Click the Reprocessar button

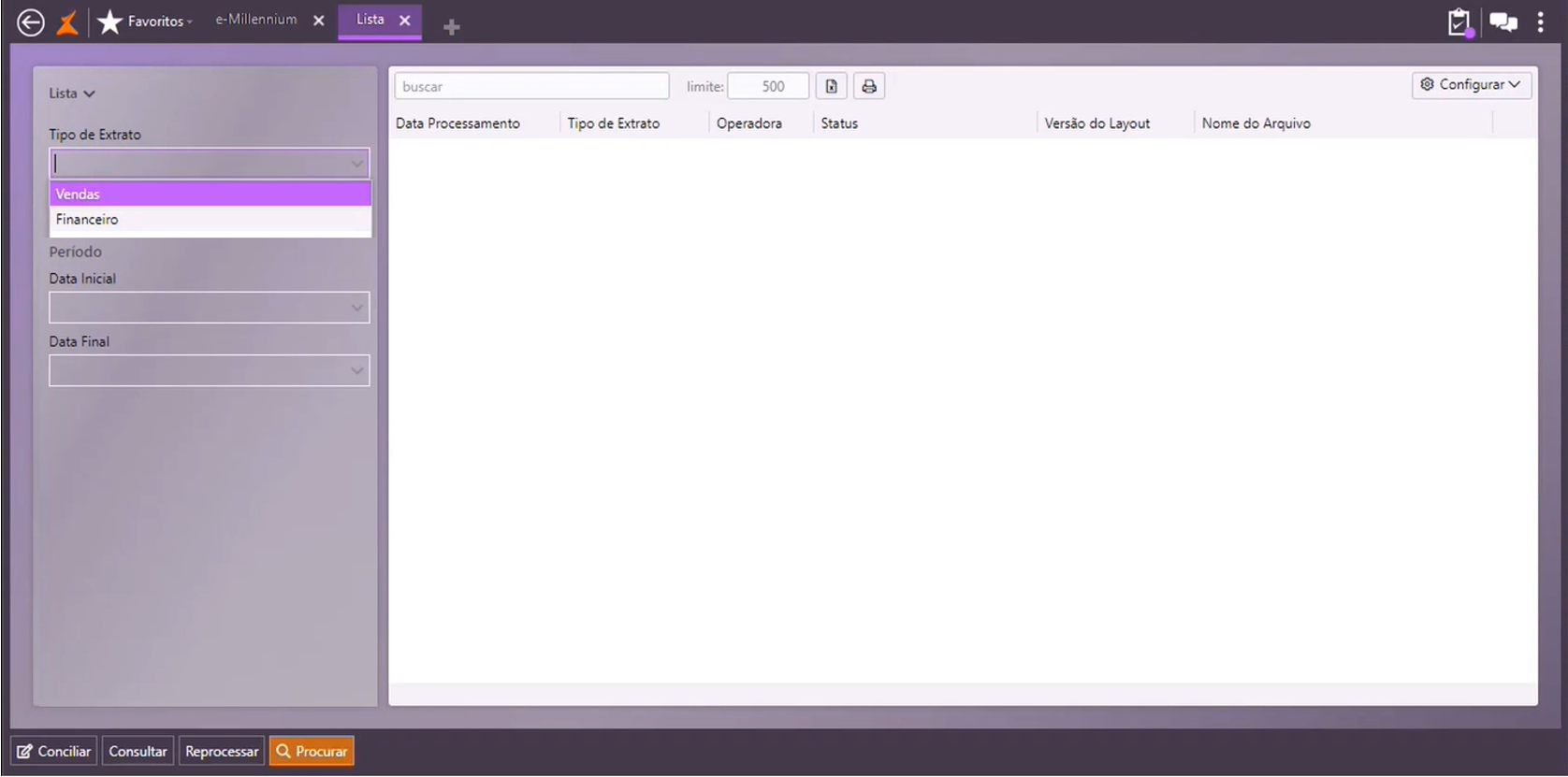coord(222,751)
